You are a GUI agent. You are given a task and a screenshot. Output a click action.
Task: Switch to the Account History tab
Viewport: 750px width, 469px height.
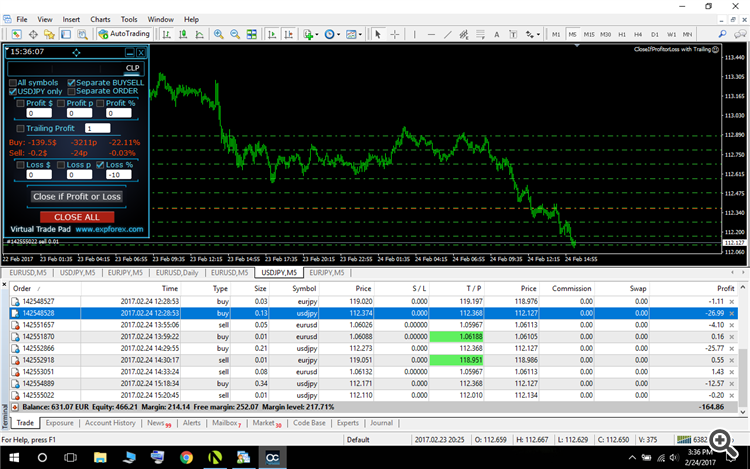coord(110,423)
